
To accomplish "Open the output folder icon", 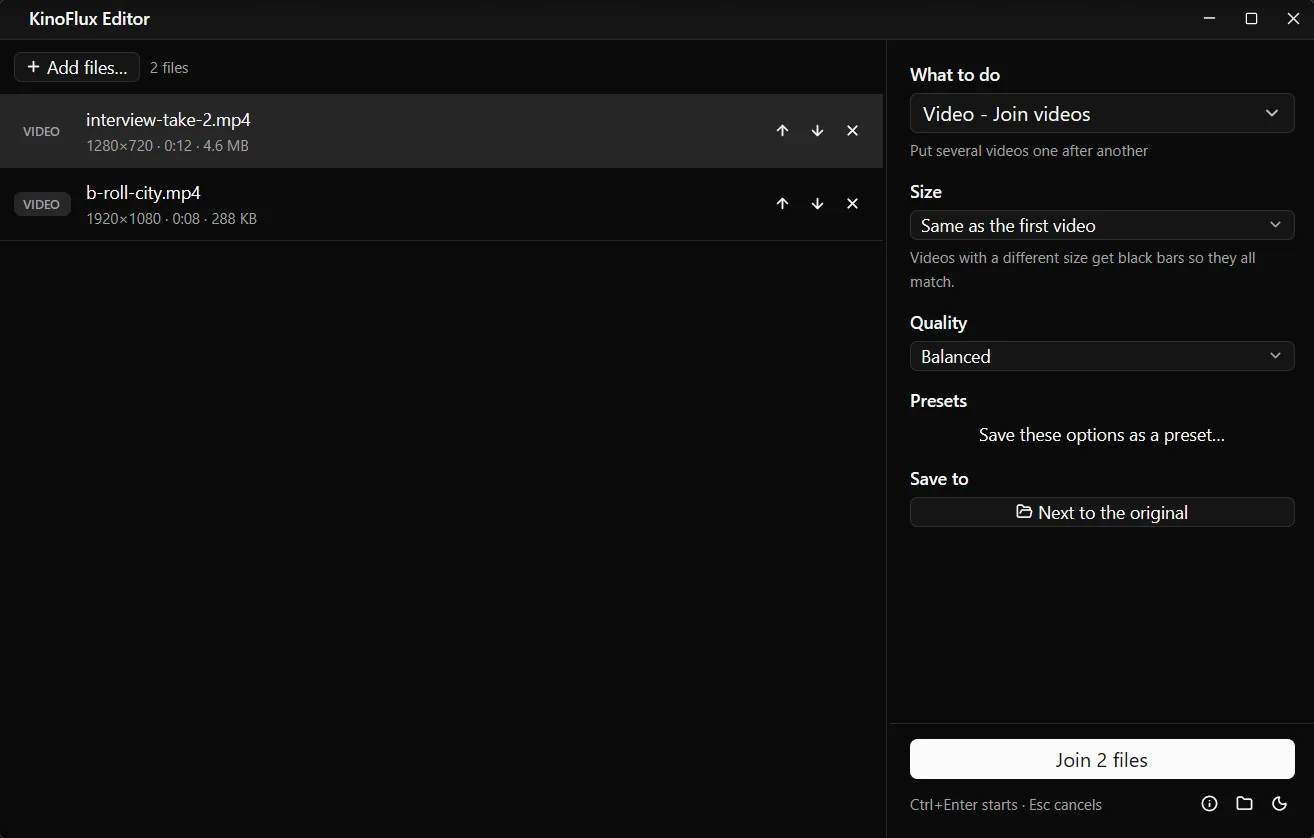I will tap(1244, 803).
